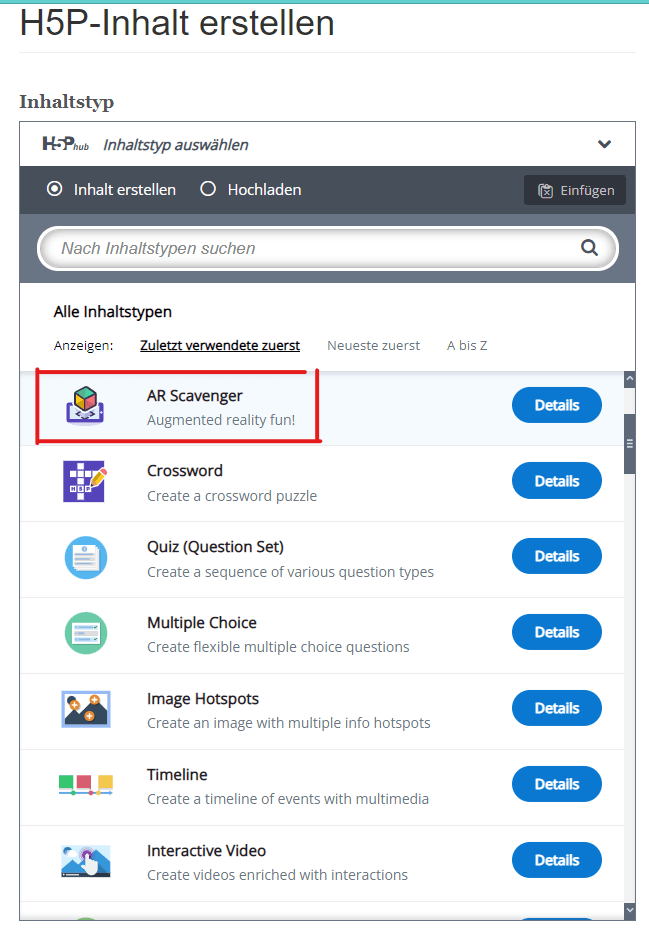Click the Image Hotspots icon
This screenshot has height=940, width=649.
tap(86, 709)
